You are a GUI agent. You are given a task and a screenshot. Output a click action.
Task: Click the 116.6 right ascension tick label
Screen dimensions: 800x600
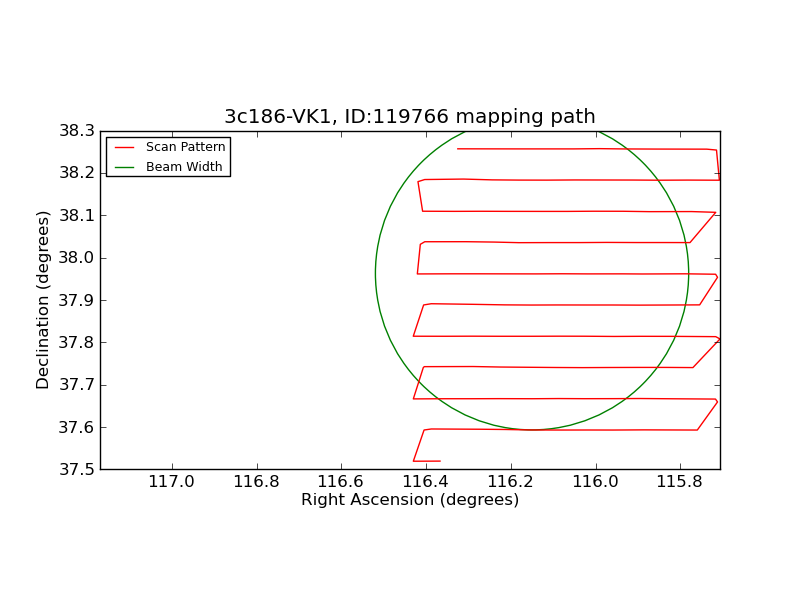(341, 482)
